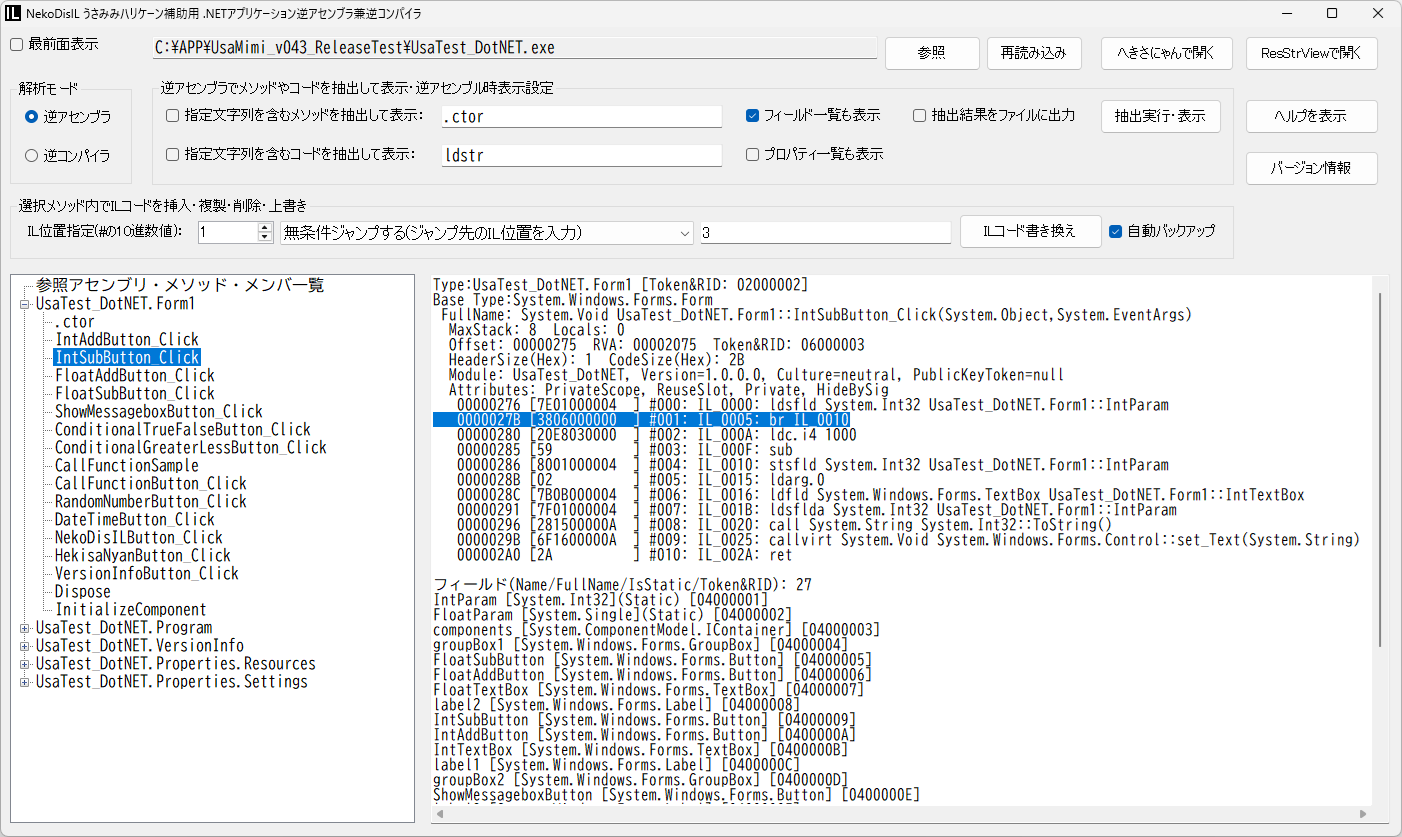This screenshot has height=837, width=1402.
Task: Click the method filter field containing .ctor
Action: coord(581,117)
